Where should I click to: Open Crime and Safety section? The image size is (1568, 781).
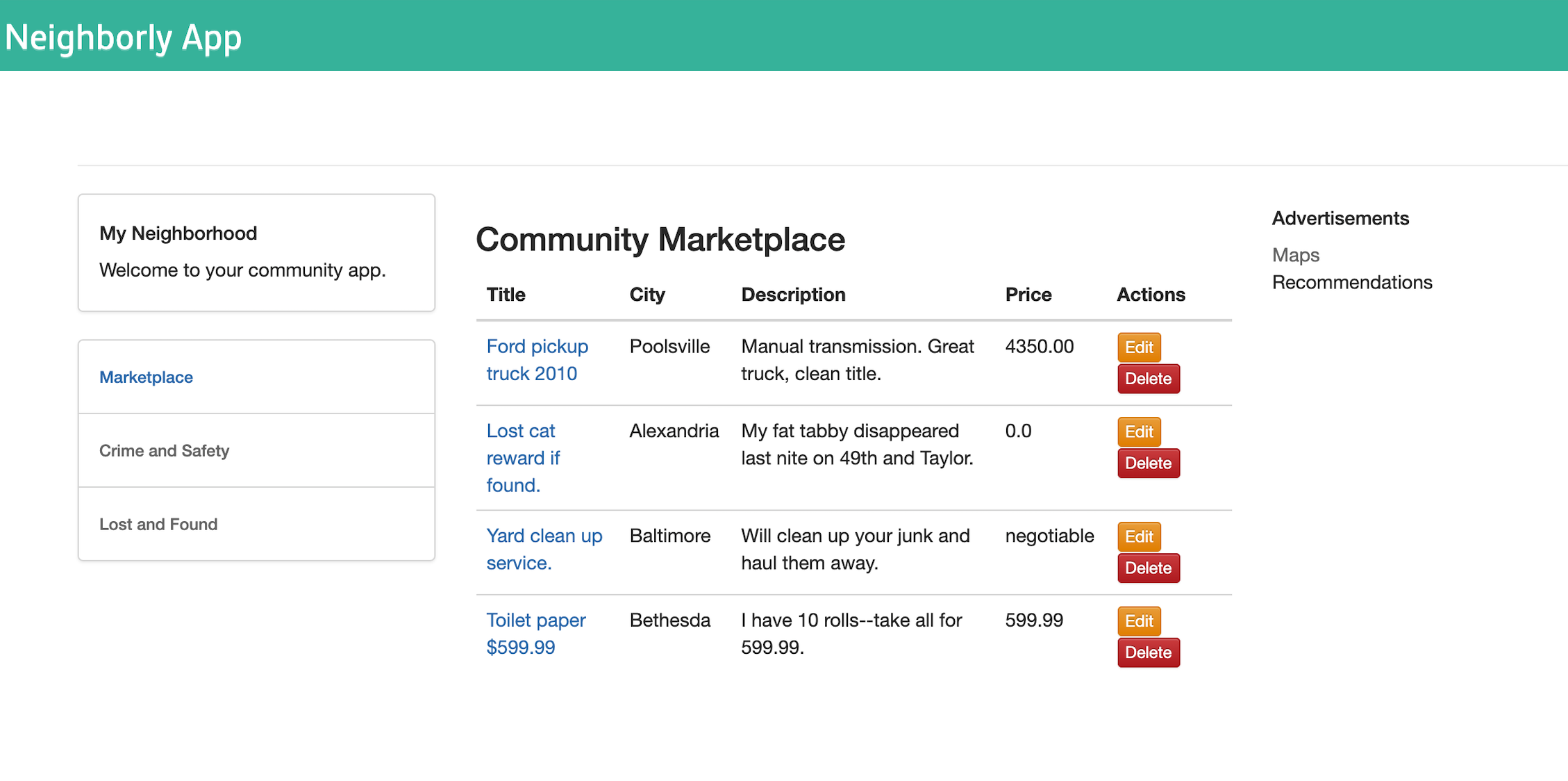pos(164,451)
